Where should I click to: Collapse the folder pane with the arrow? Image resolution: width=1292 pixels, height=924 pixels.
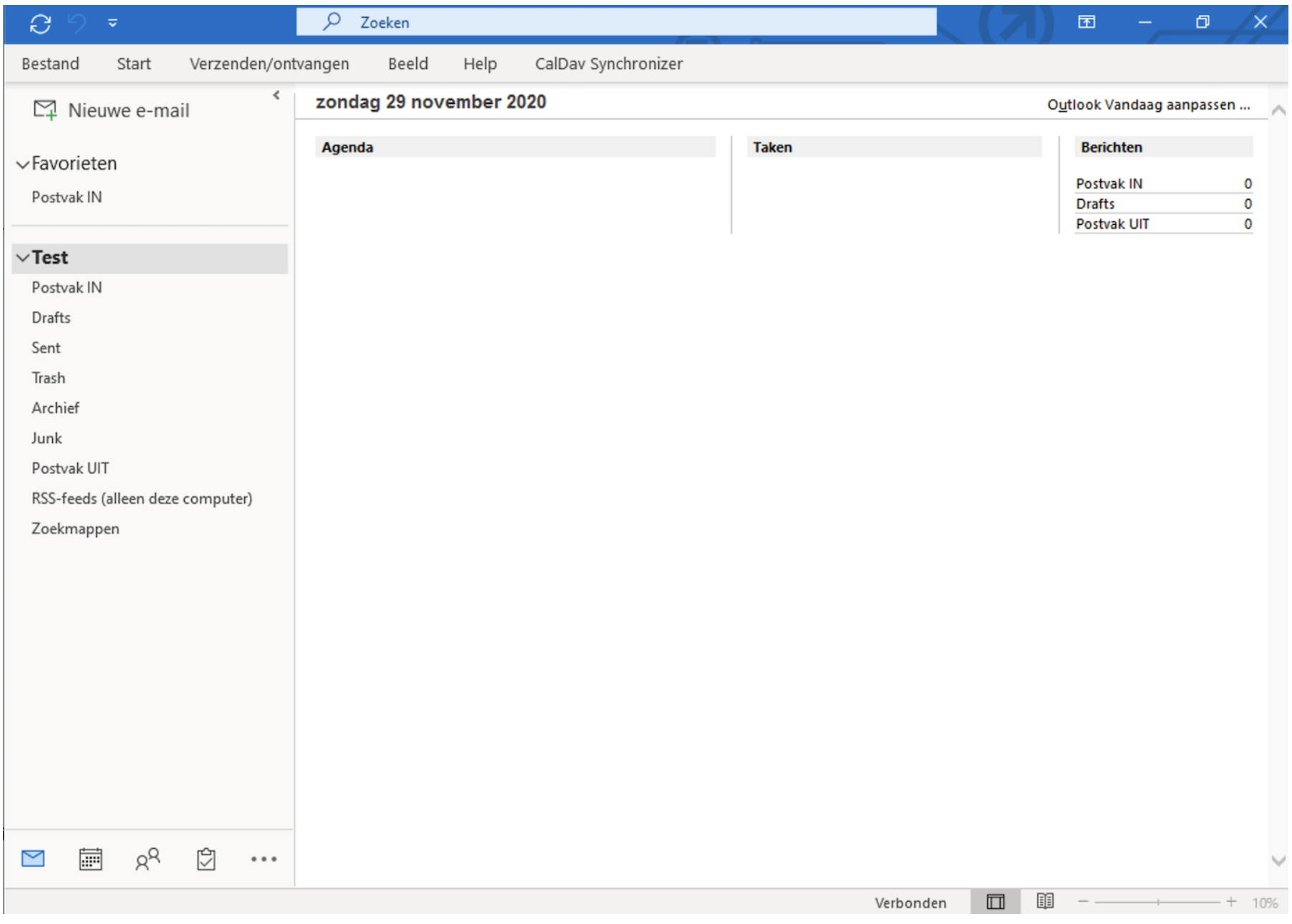pyautogui.click(x=276, y=95)
